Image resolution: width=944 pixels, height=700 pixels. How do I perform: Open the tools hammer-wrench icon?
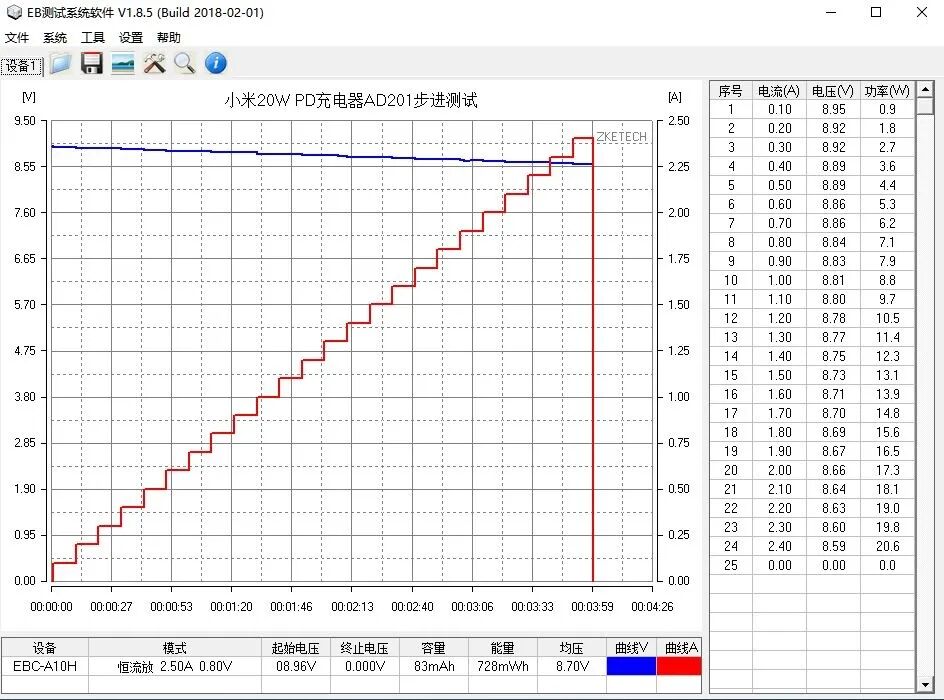click(154, 63)
